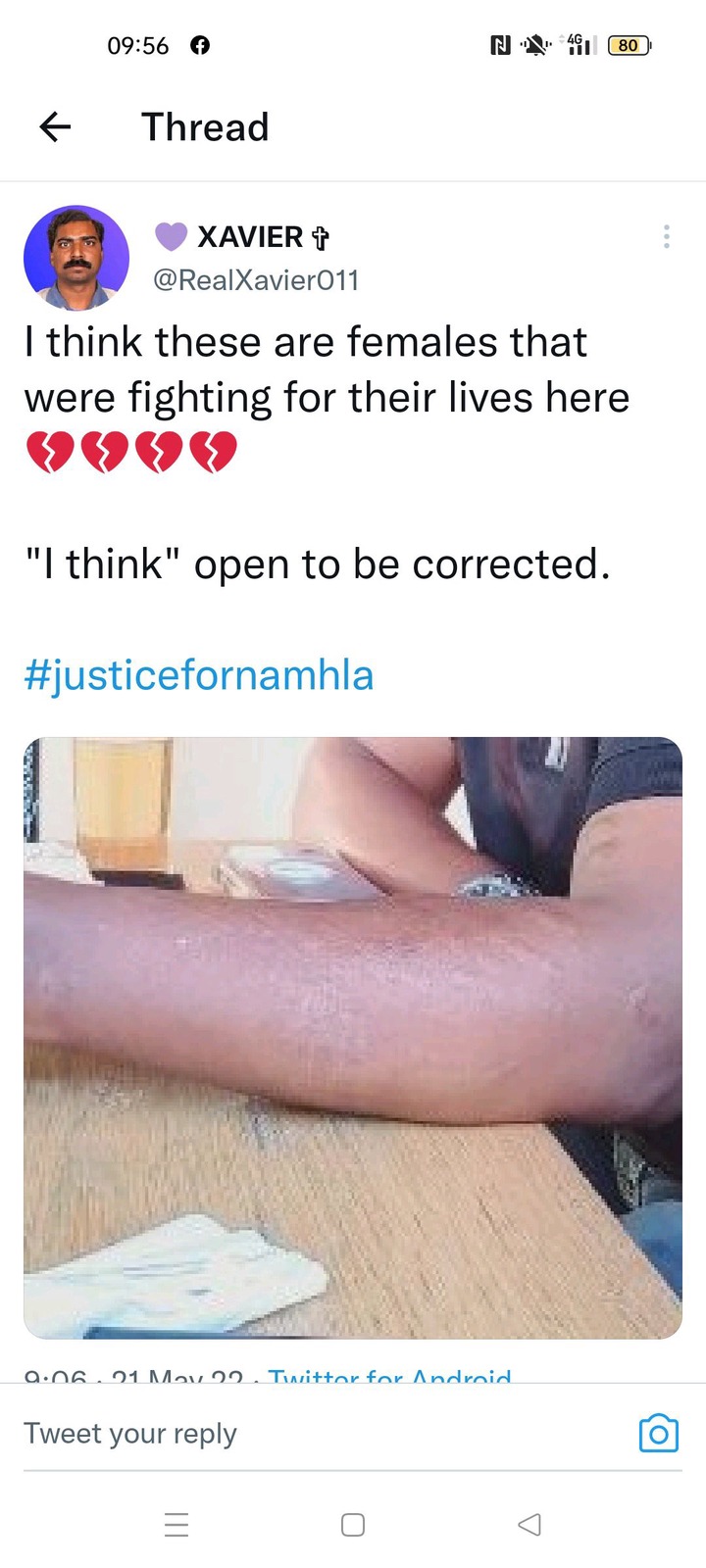Tap the Android back triangle icon
The width and height of the screenshot is (706, 1568).
click(x=529, y=1525)
